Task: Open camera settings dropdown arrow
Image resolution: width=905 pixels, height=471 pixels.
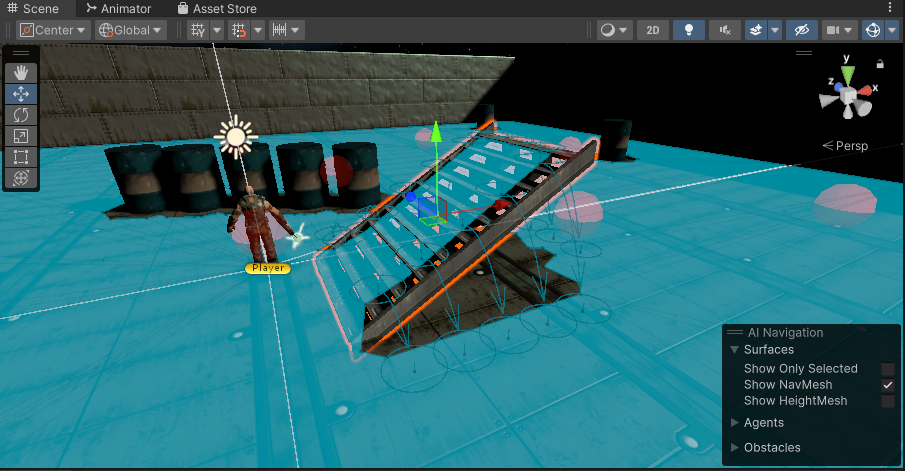Action: [848, 30]
